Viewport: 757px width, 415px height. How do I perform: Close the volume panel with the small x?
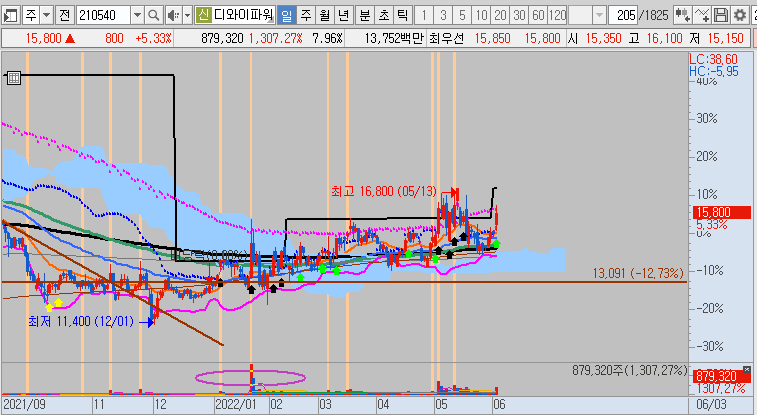pos(746,370)
